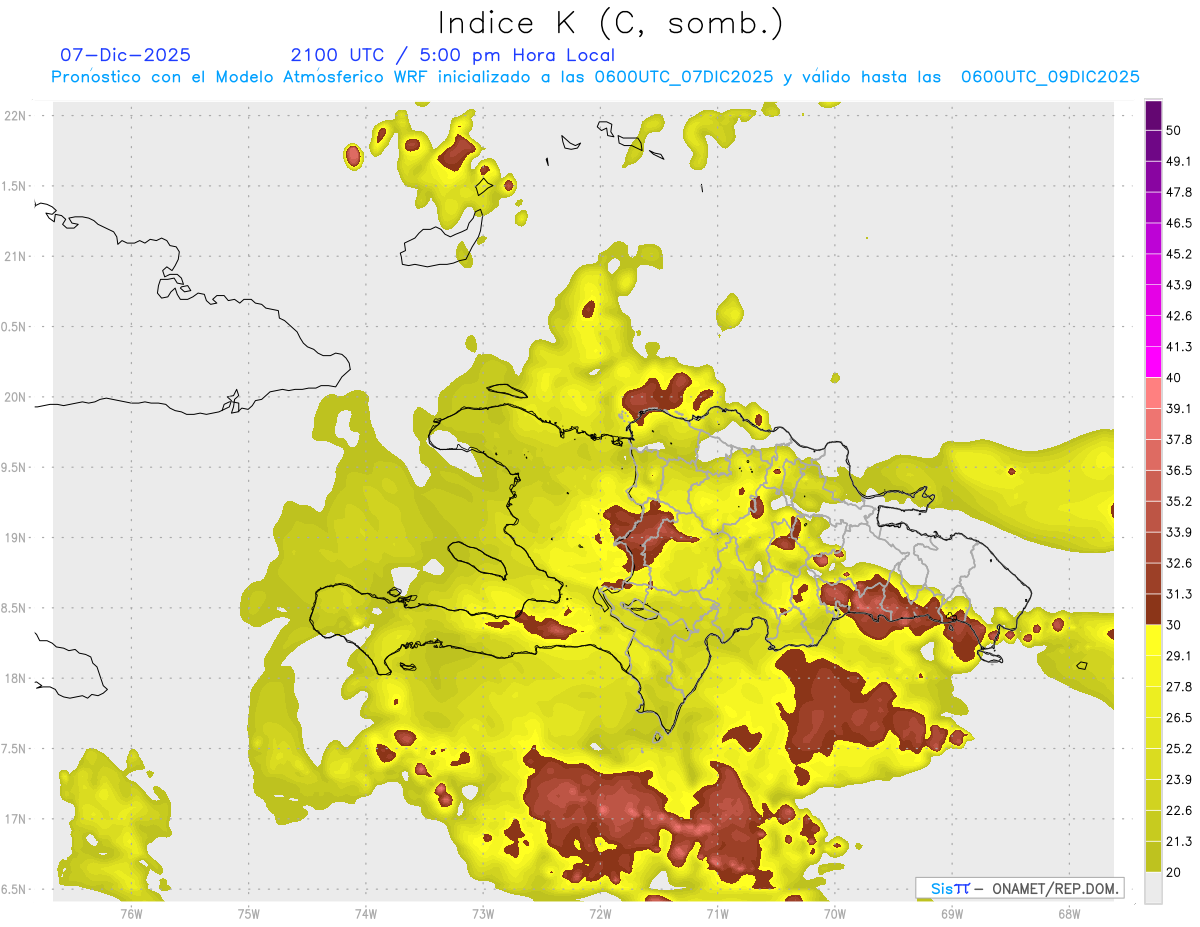Click the light gray colorbar swatch below 20
Image resolution: width=1200 pixels, height=927 pixels.
(1153, 888)
